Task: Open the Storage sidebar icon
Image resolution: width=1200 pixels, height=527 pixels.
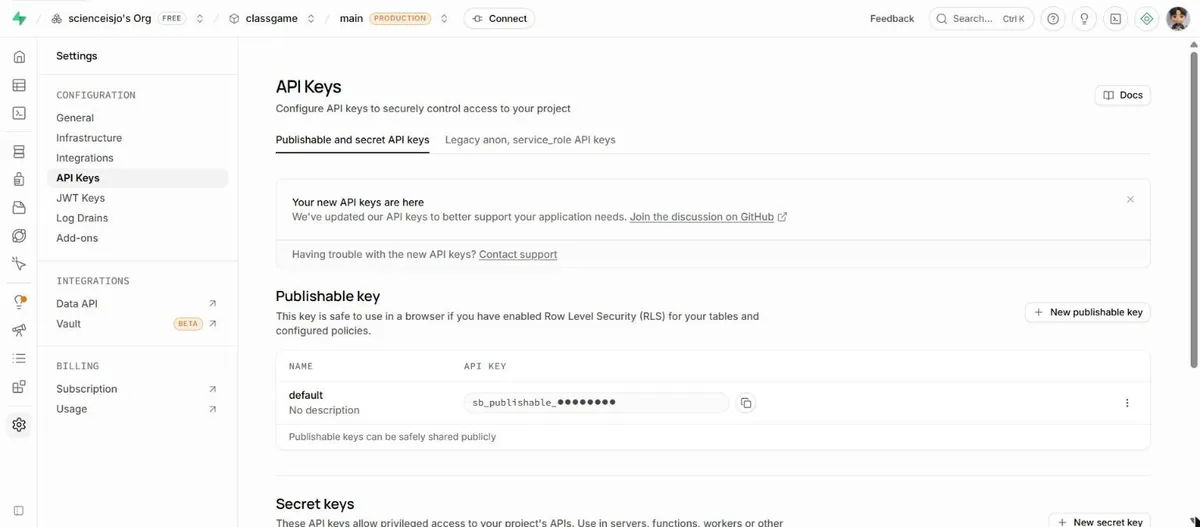Action: tap(19, 208)
